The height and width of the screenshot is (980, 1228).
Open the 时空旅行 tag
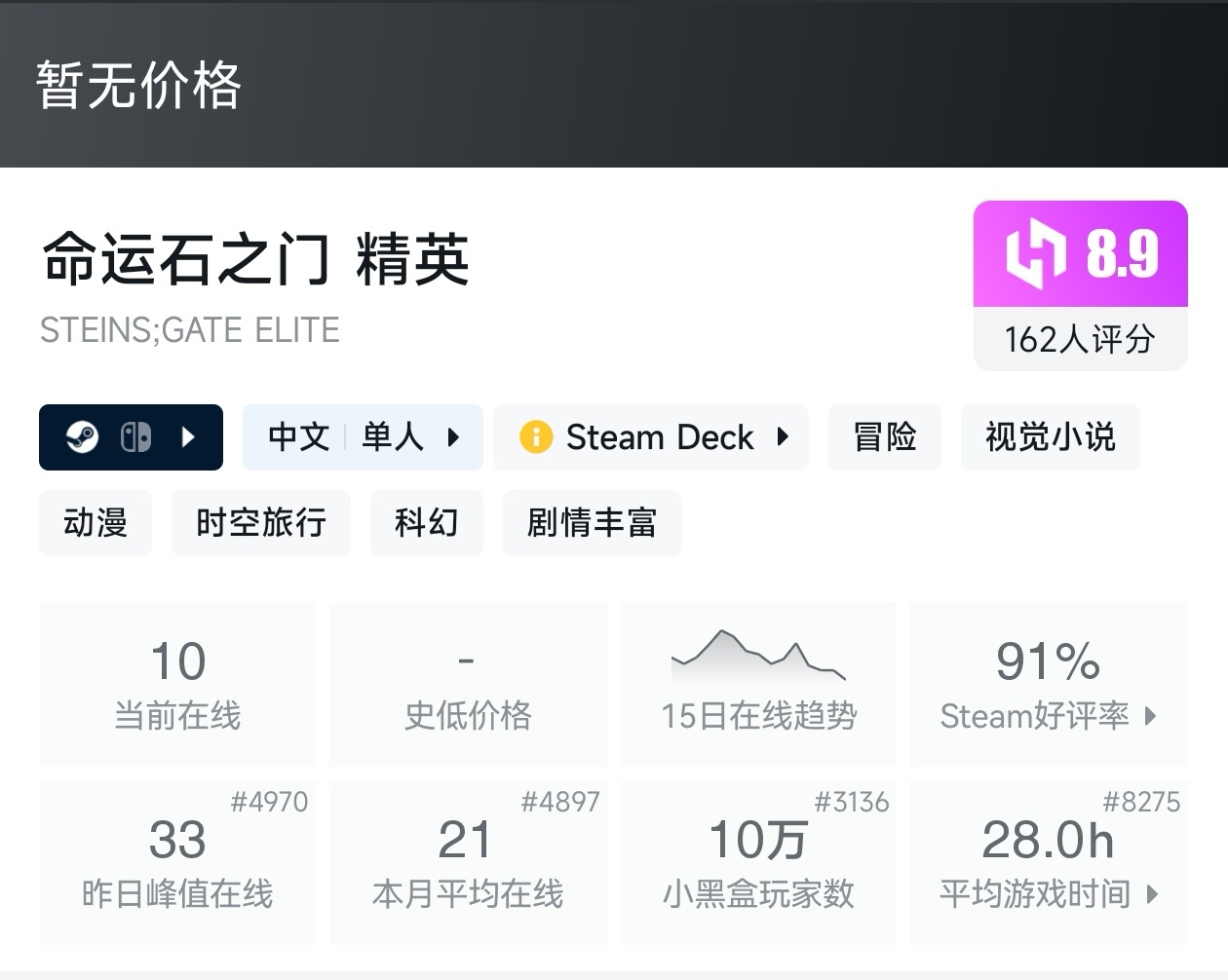pyautogui.click(x=261, y=523)
